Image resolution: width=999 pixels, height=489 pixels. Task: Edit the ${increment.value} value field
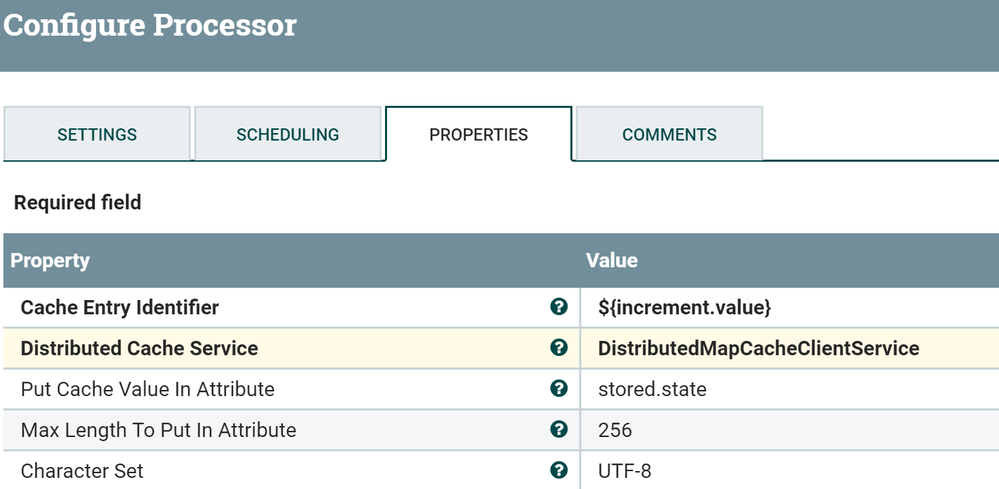(684, 308)
